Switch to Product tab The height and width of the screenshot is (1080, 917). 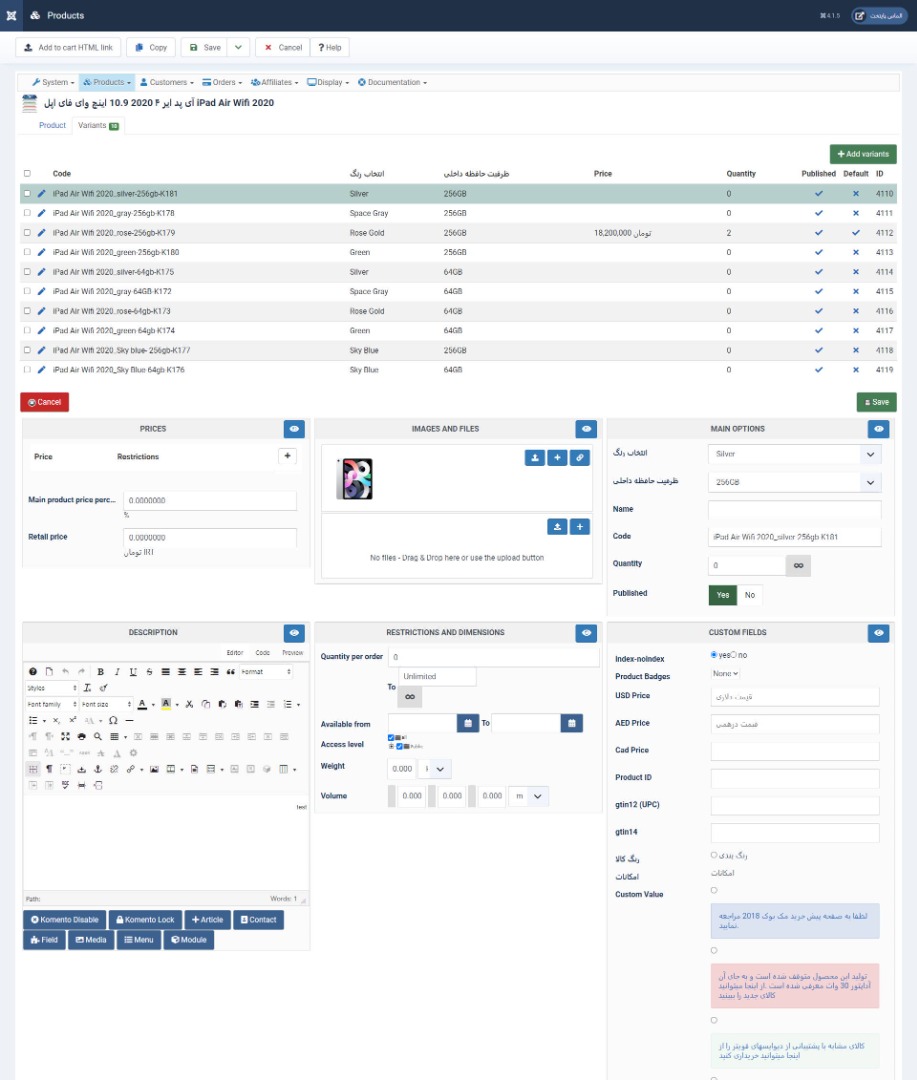52,125
